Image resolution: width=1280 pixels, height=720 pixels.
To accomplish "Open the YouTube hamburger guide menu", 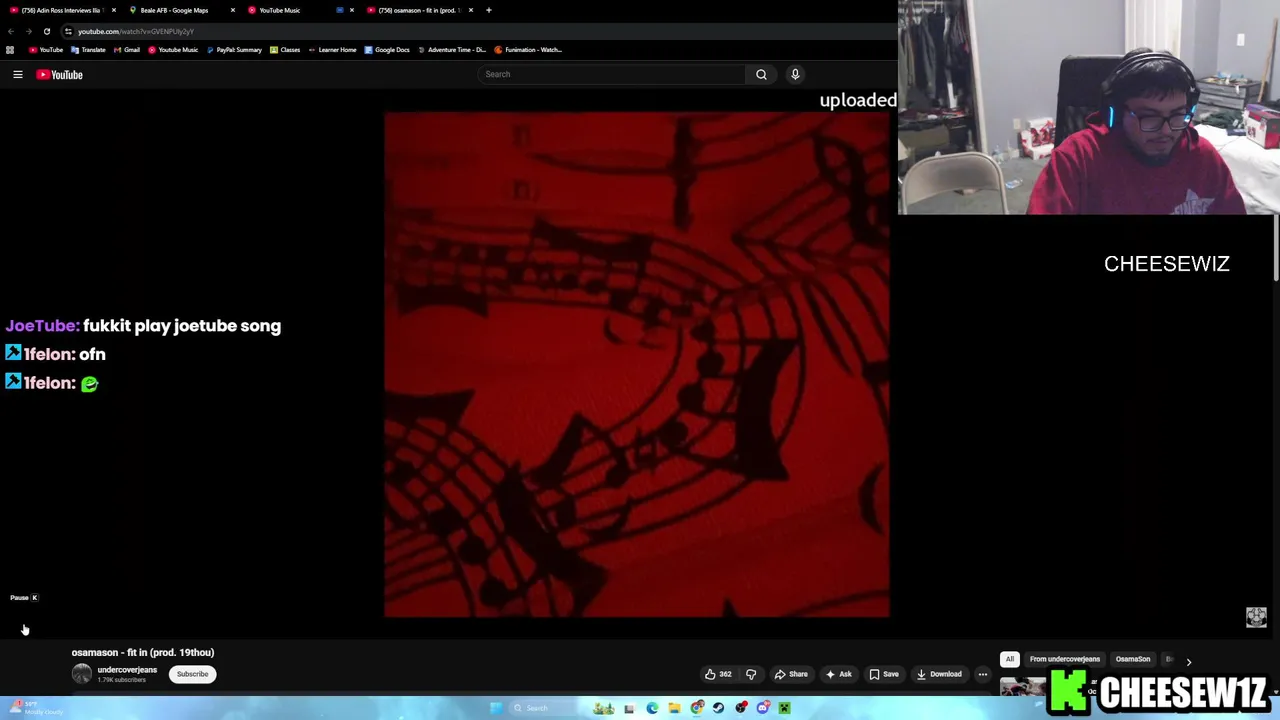I will tap(18, 74).
